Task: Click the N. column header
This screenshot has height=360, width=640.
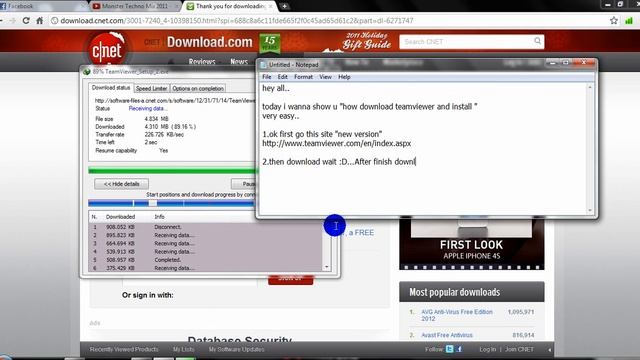Action: [94, 217]
